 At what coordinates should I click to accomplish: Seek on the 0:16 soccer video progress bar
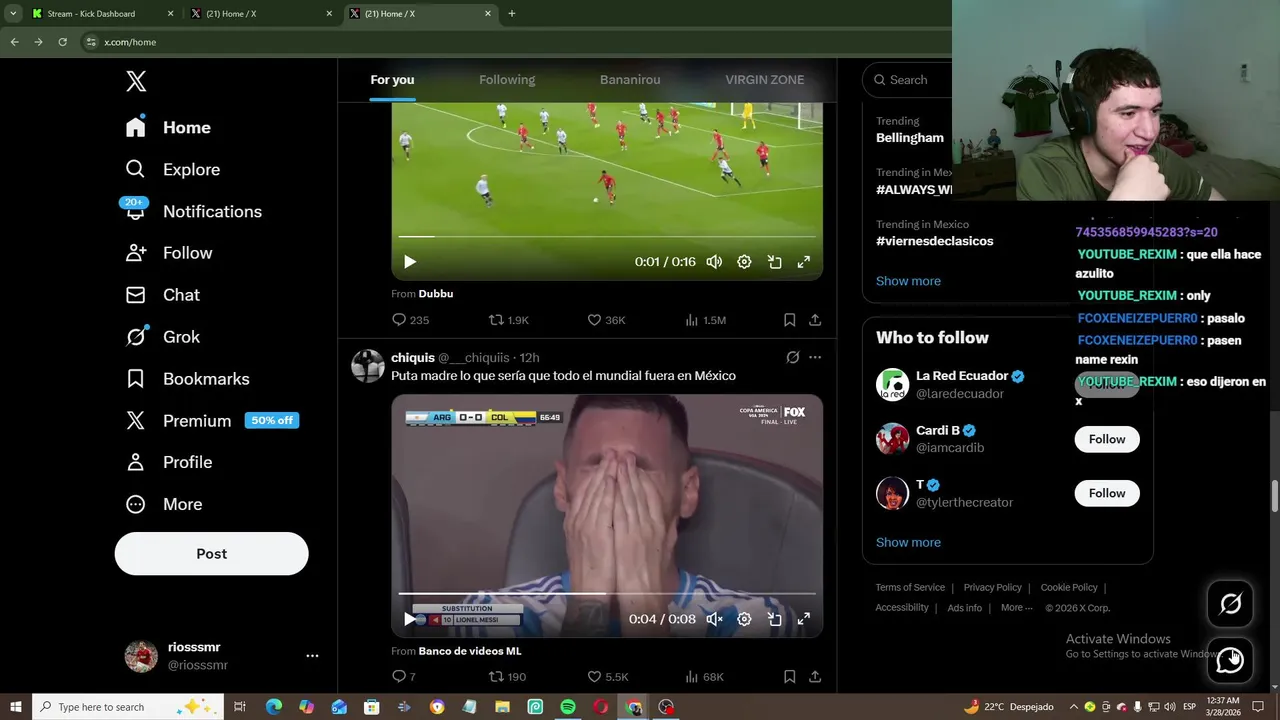pos(607,237)
